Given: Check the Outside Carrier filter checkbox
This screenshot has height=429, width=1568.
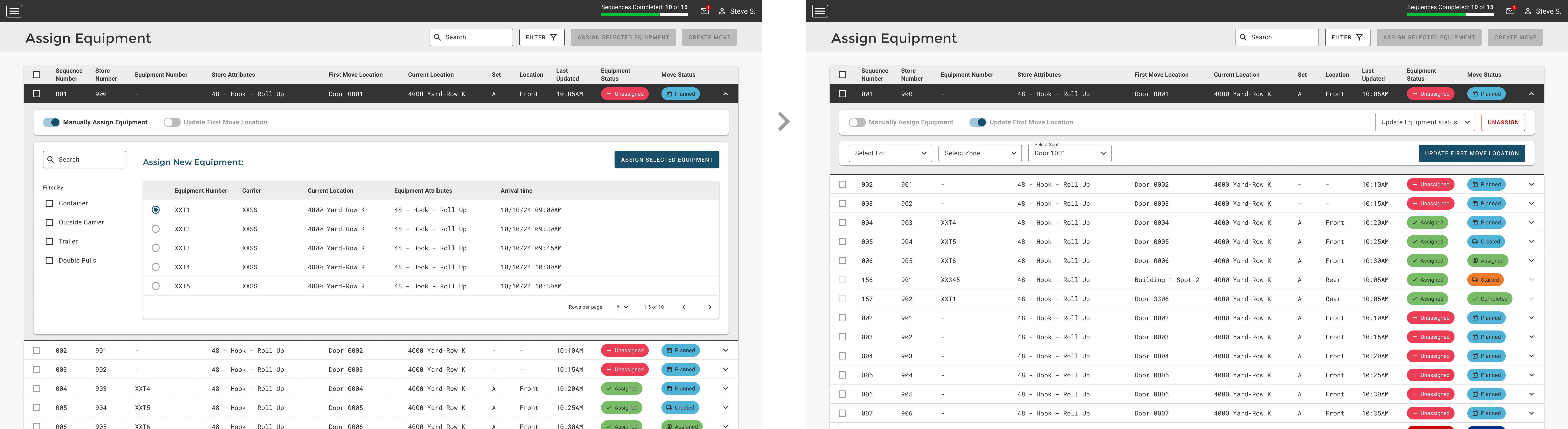Looking at the screenshot, I should 49,222.
